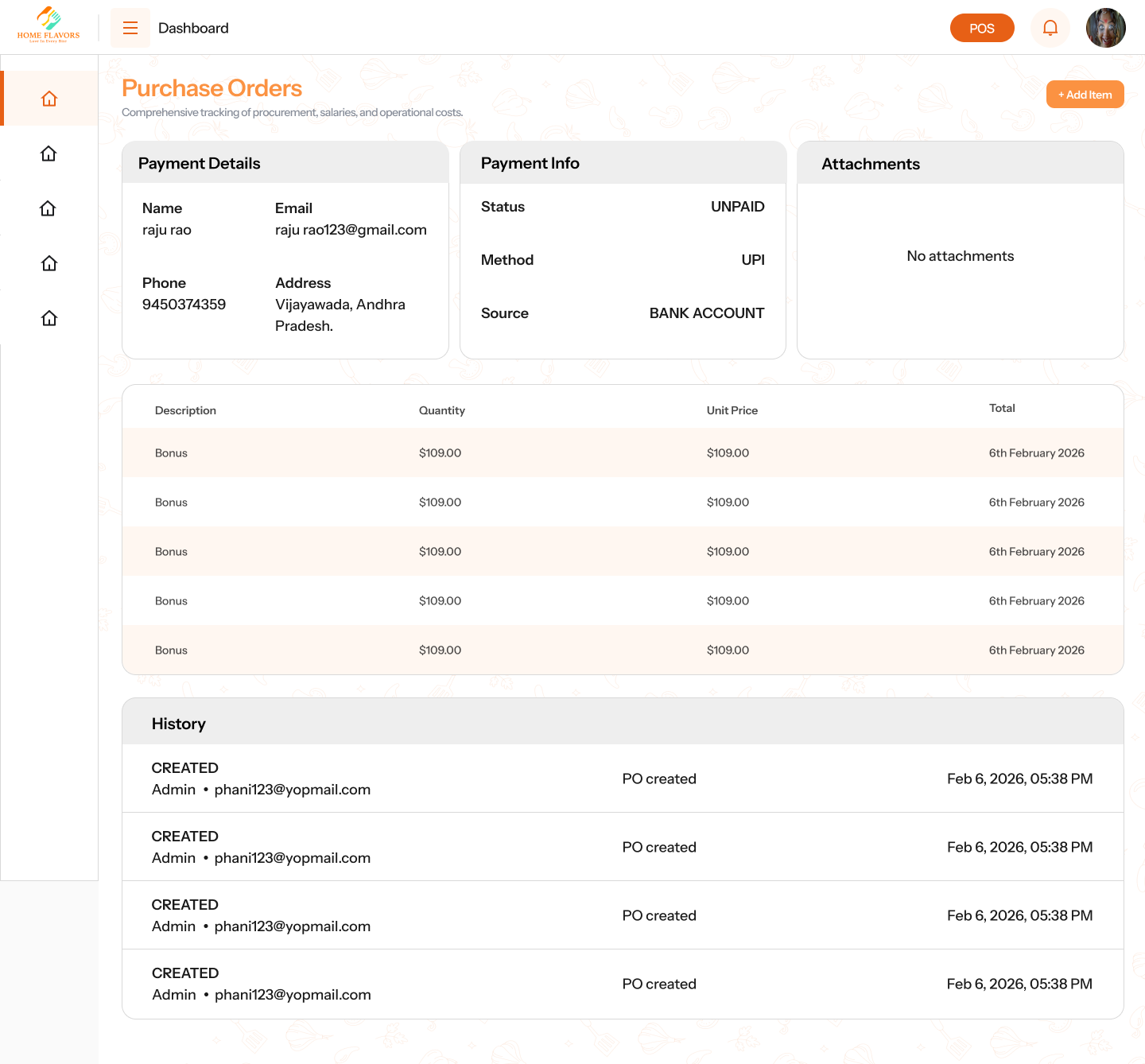Viewport: 1145px width, 1064px height.
Task: Click the Unit Price column header
Action: 732,410
